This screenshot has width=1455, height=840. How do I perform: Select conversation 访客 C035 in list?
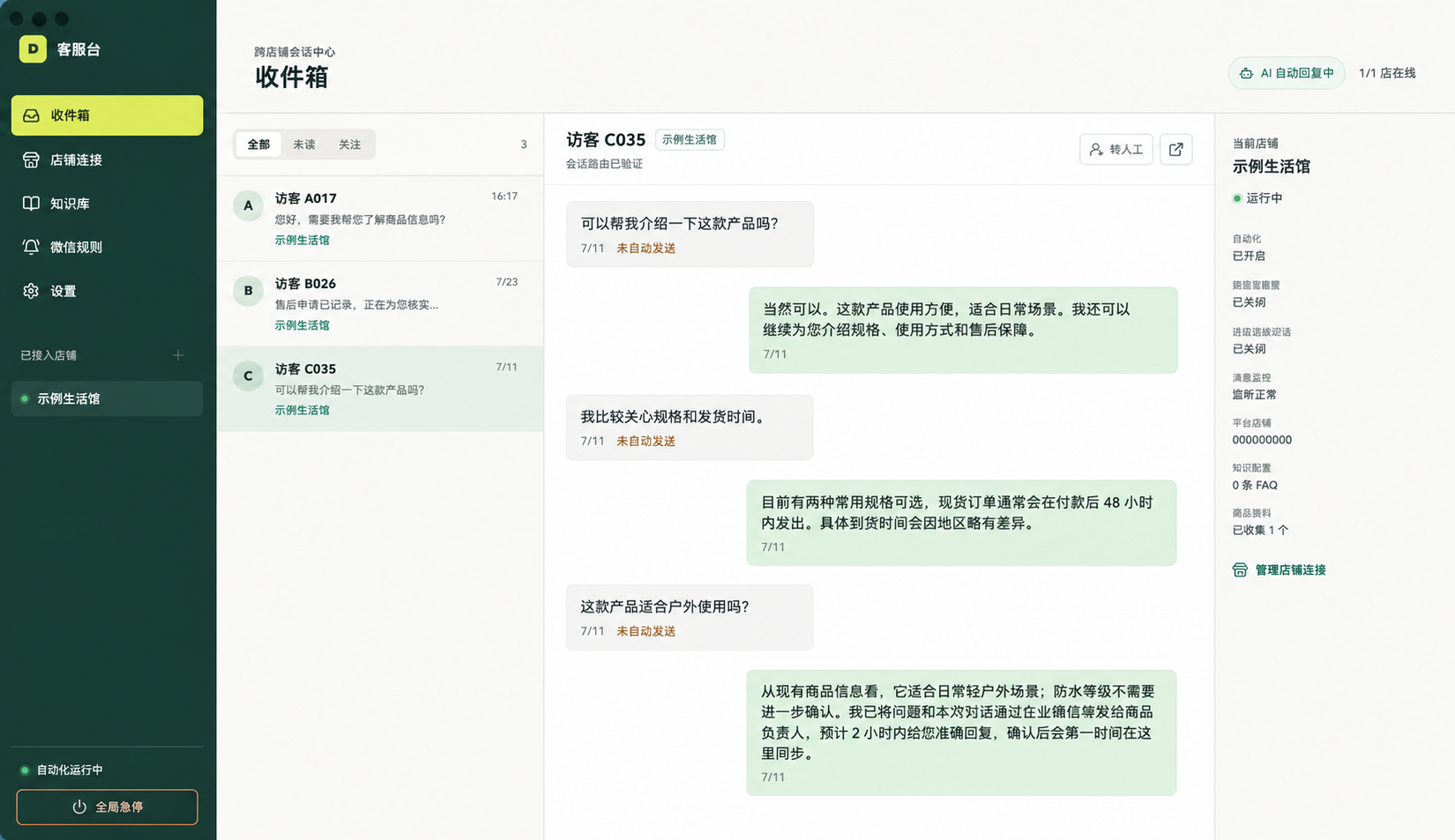[x=380, y=389]
